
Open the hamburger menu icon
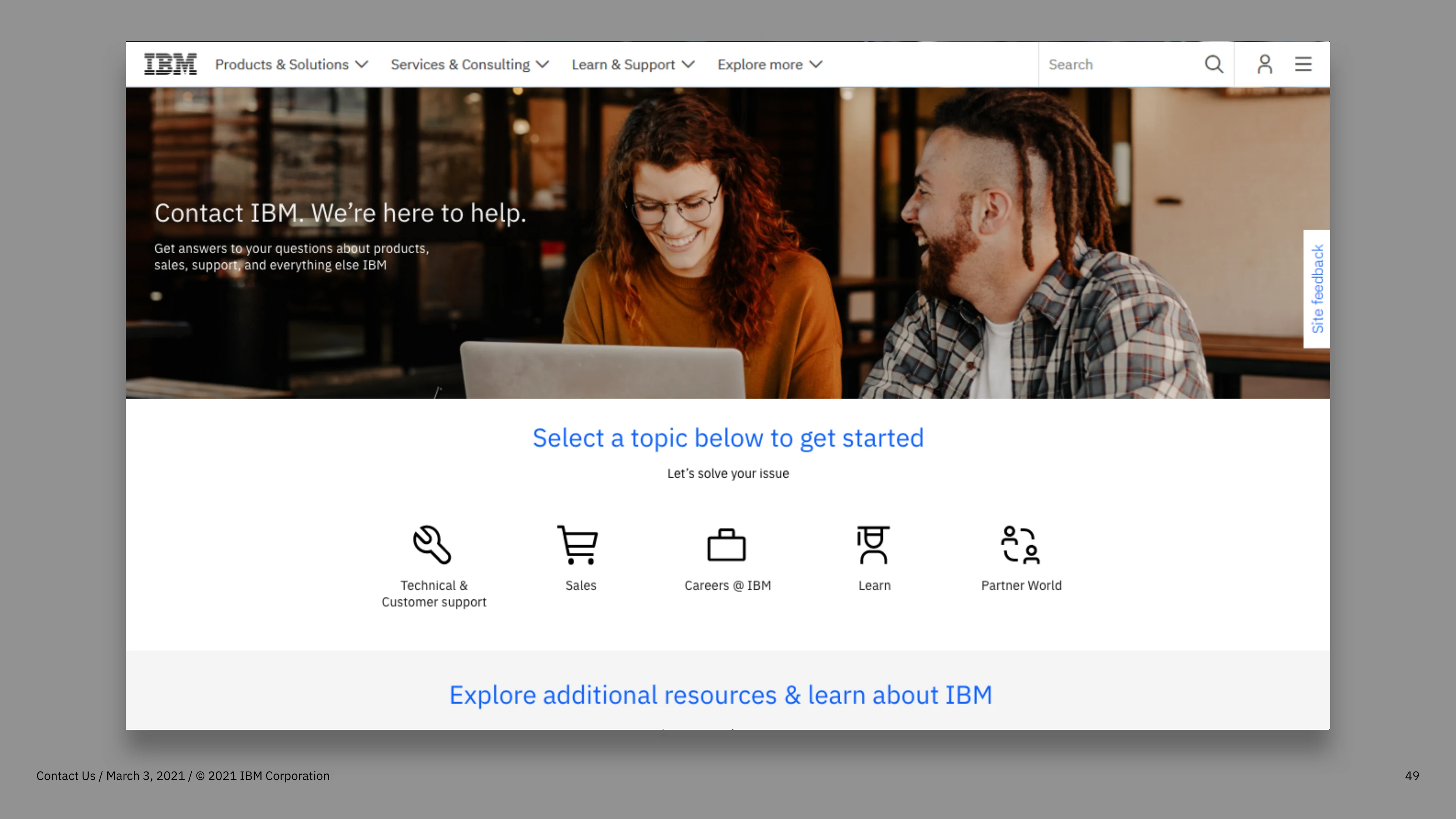[1304, 64]
